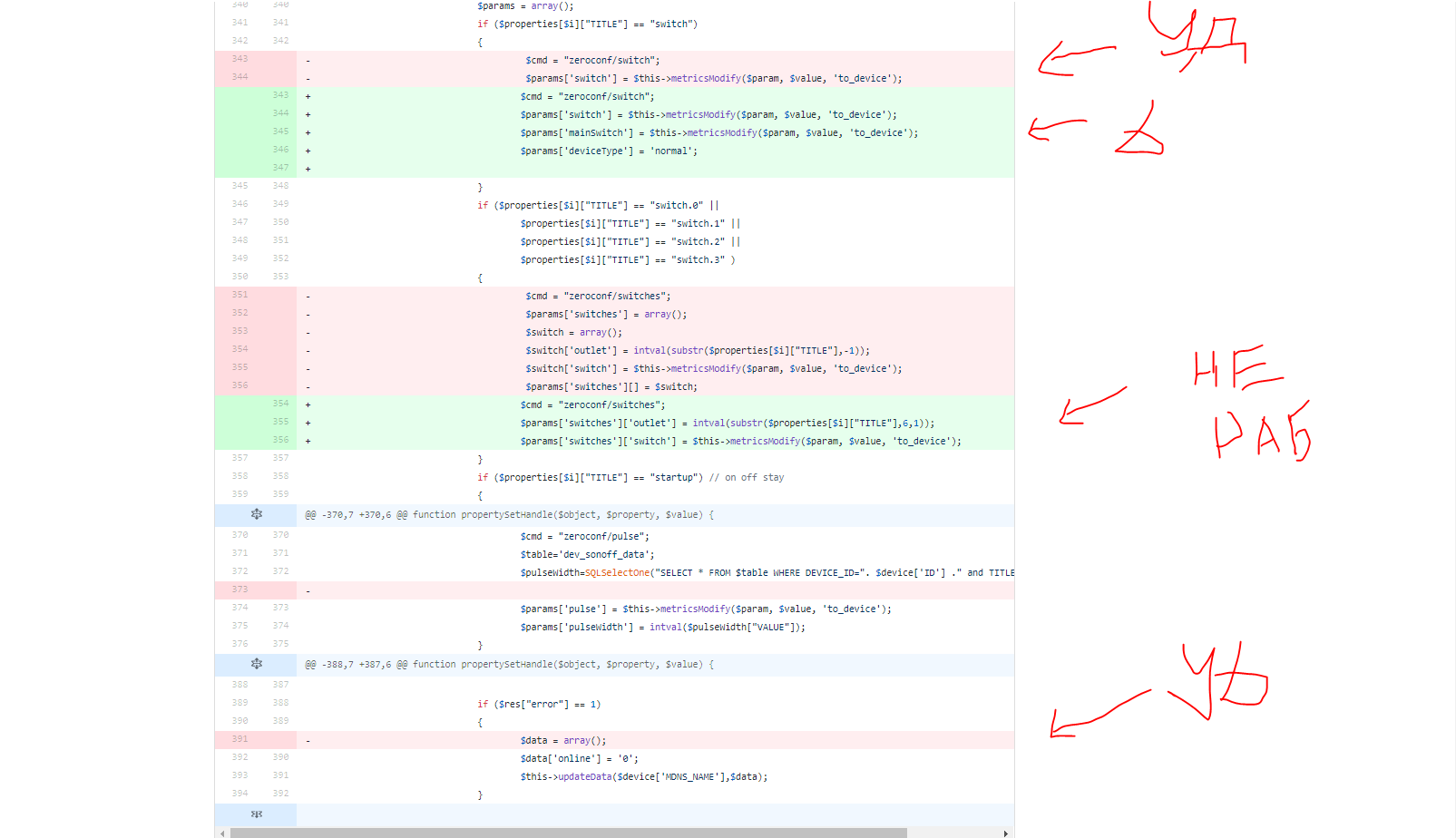This screenshot has height=838, width=1456.
Task: Click removed line '$data = array();'
Action: (x=562, y=741)
